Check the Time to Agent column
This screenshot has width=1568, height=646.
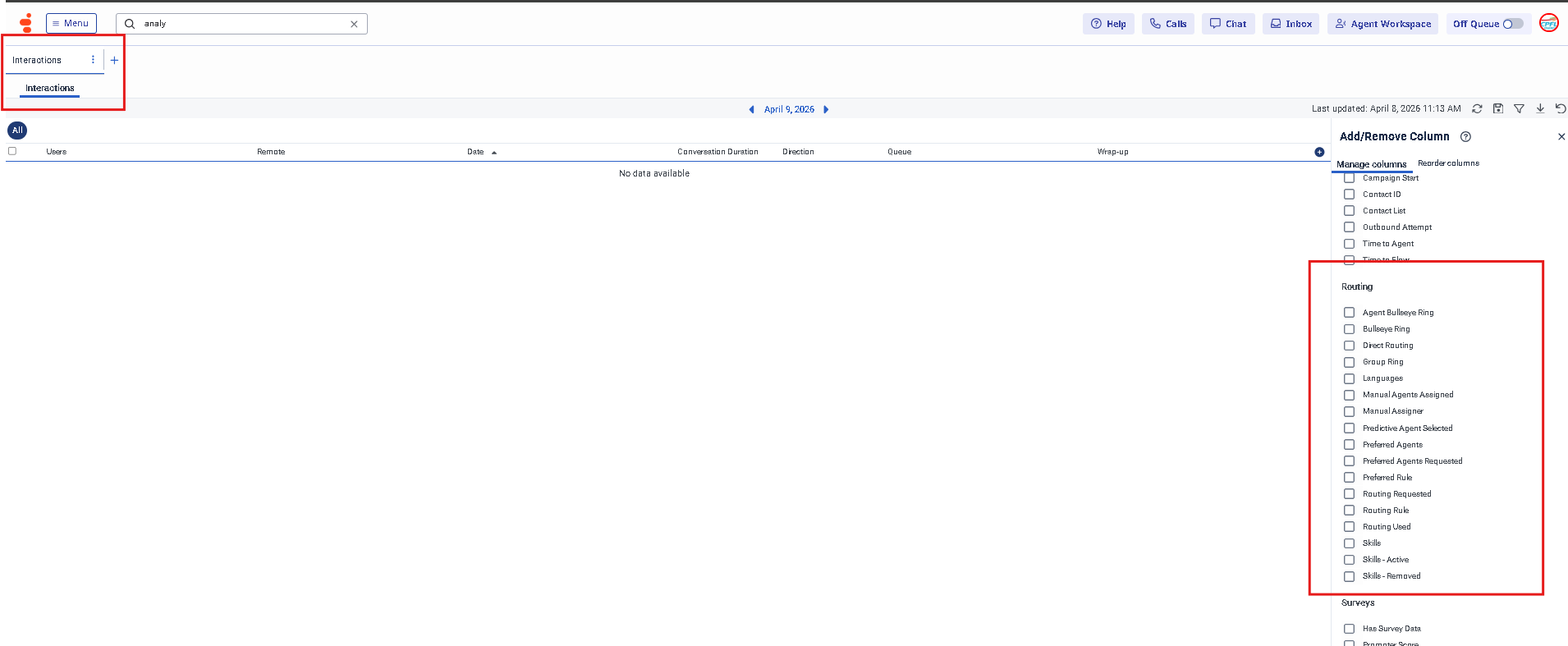[1349, 244]
